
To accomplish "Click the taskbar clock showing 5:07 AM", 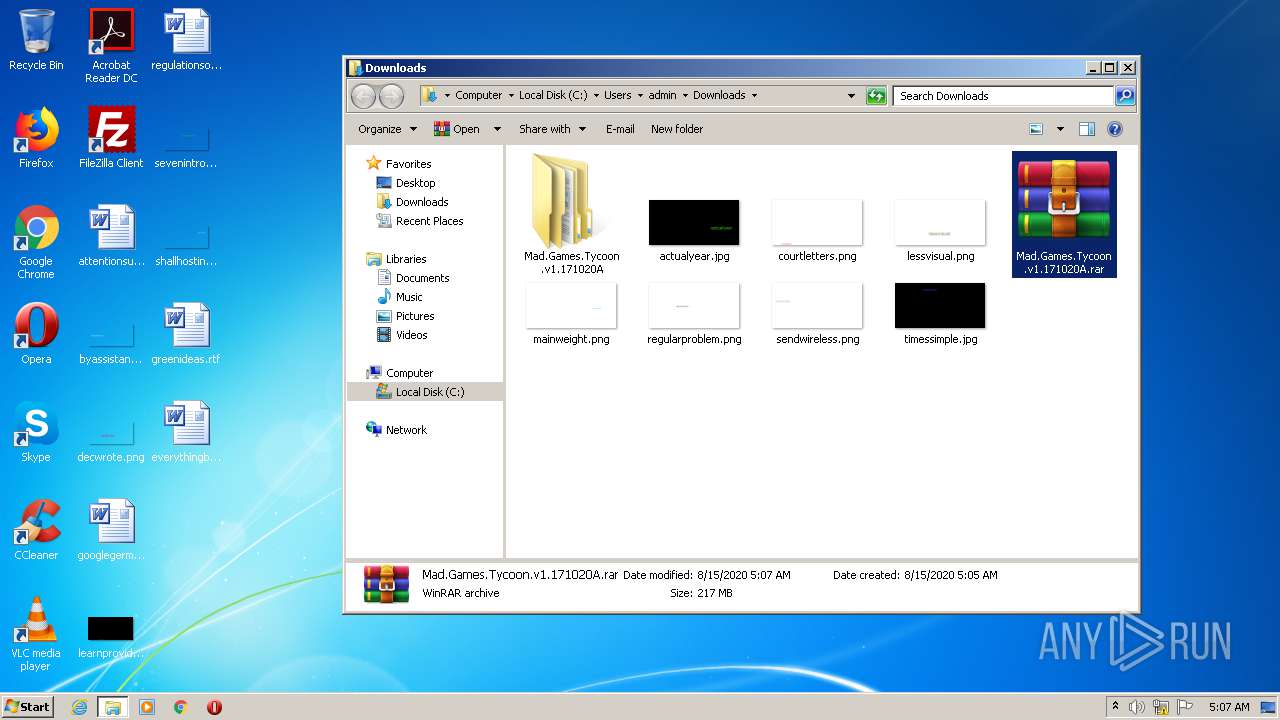I will pos(1228,707).
